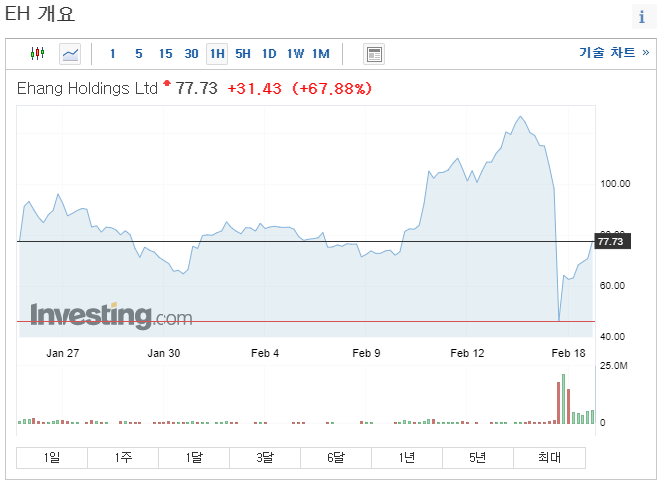
Task: Select the 1M interval
Action: [x=321, y=54]
